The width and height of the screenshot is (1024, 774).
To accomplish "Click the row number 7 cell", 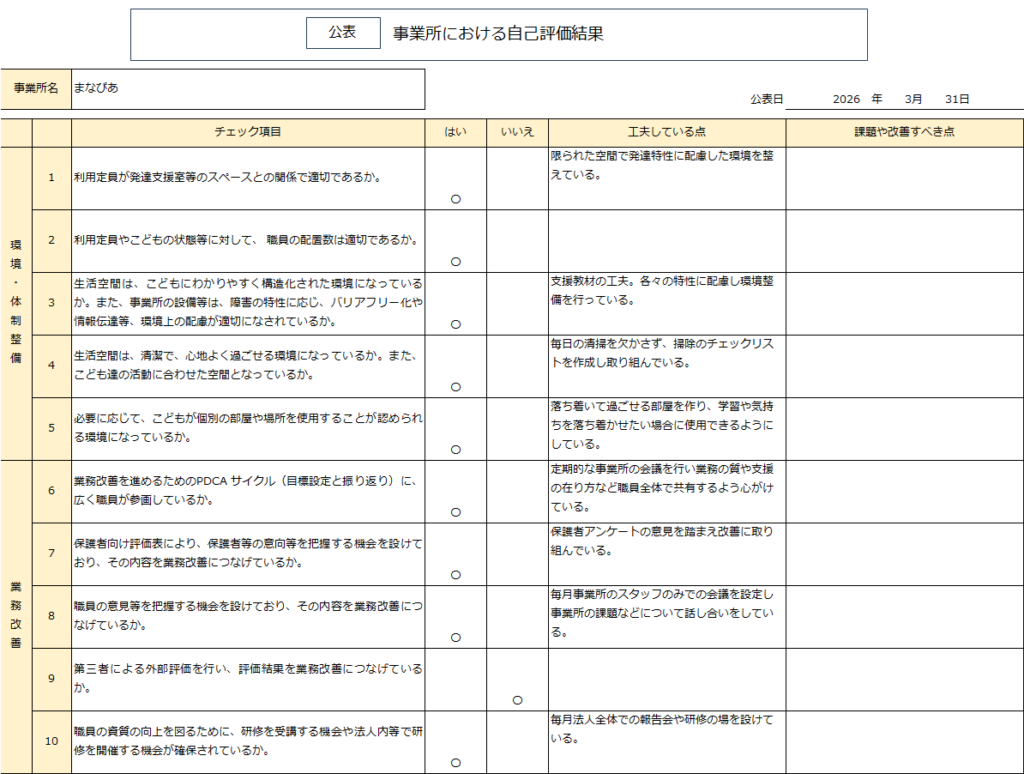I will (x=51, y=554).
